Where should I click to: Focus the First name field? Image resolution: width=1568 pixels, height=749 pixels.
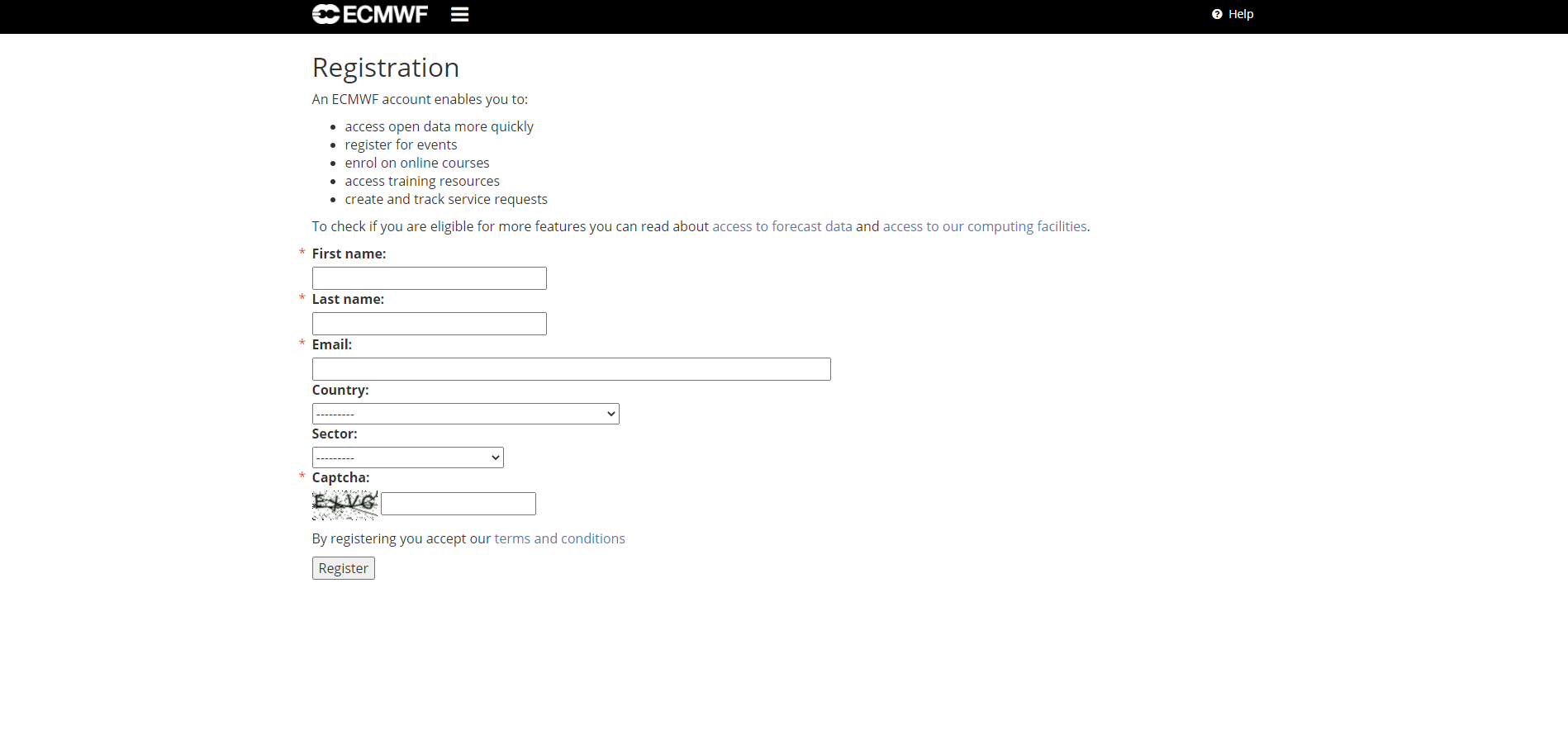click(x=429, y=278)
